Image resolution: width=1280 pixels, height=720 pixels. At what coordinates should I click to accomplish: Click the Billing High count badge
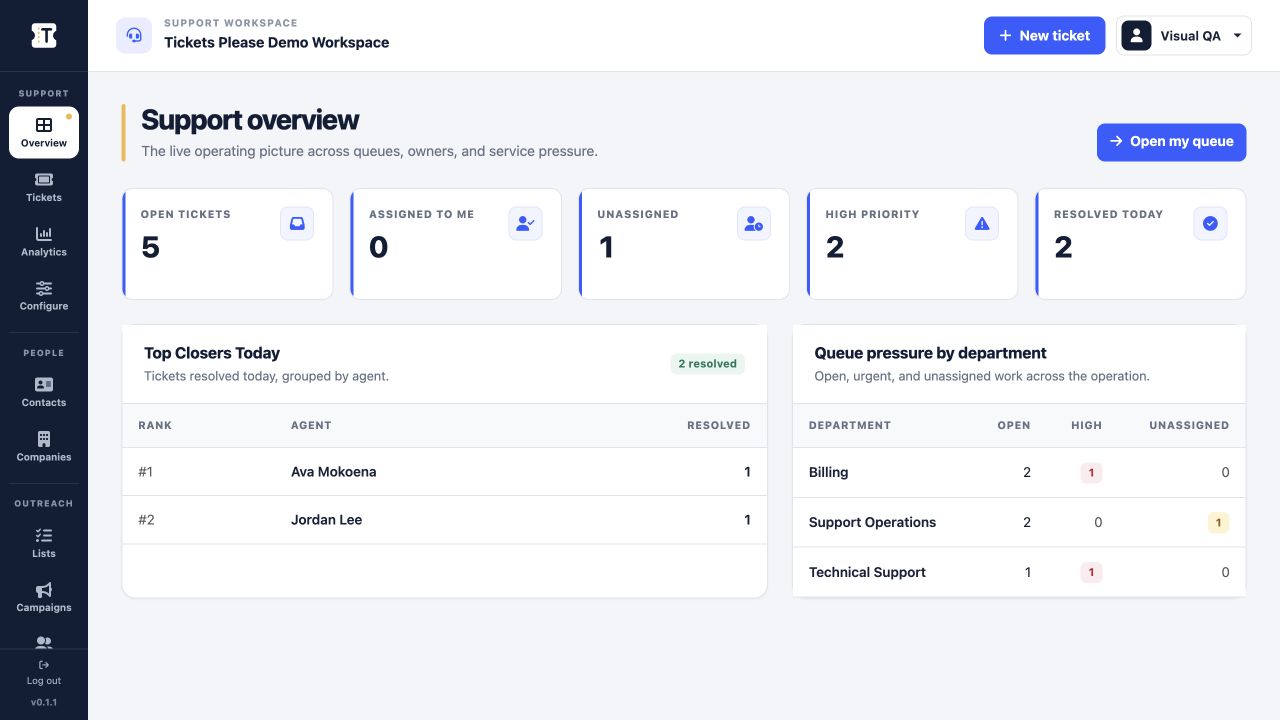click(x=1091, y=472)
